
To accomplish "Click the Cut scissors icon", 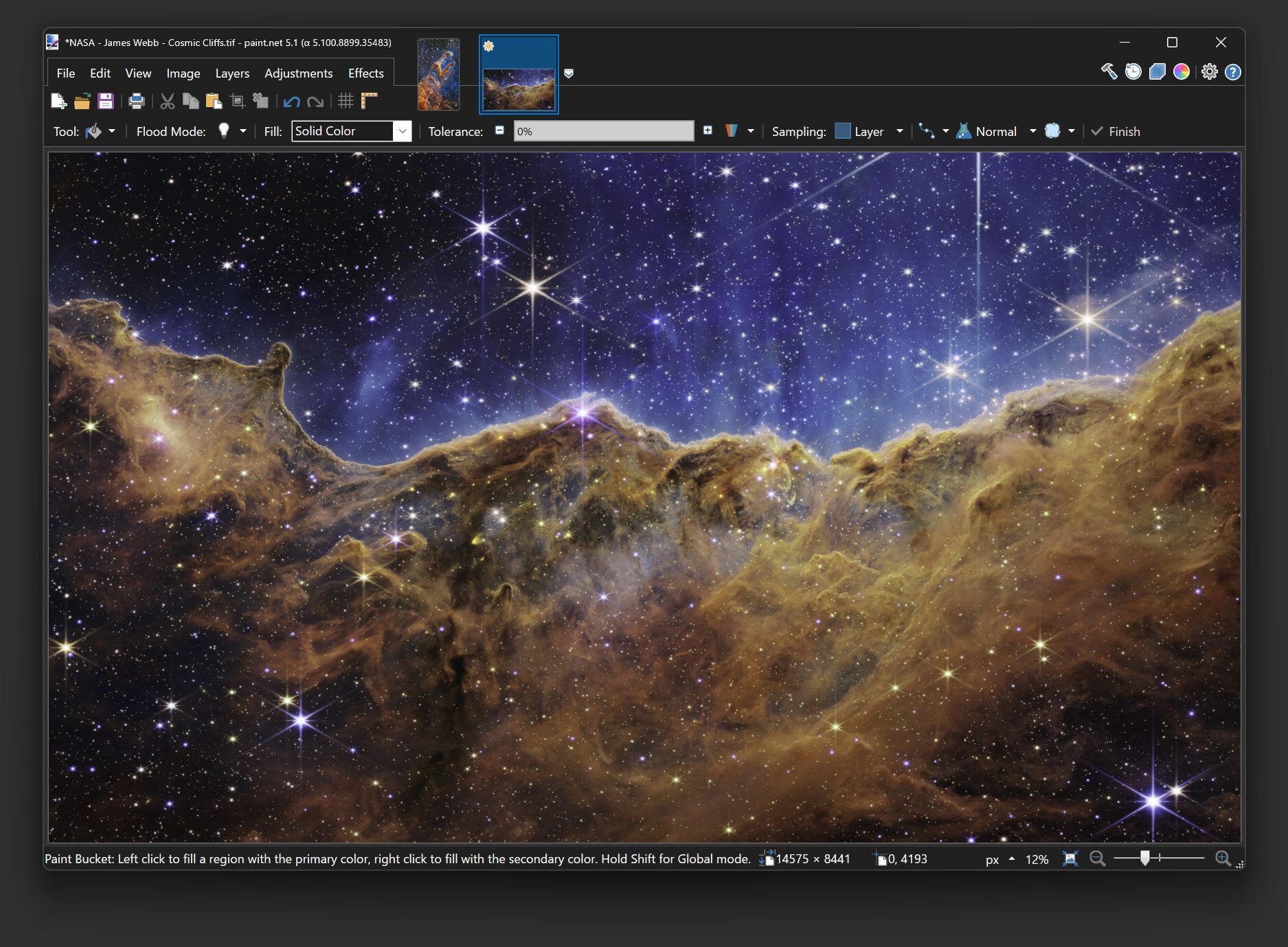I will pos(167,102).
